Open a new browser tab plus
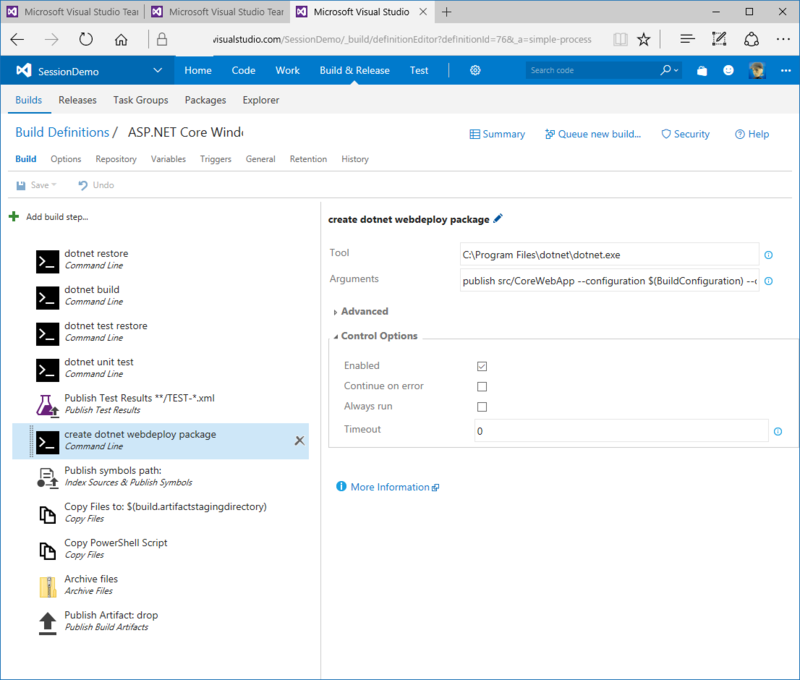This screenshot has width=800, height=680. click(x=446, y=12)
